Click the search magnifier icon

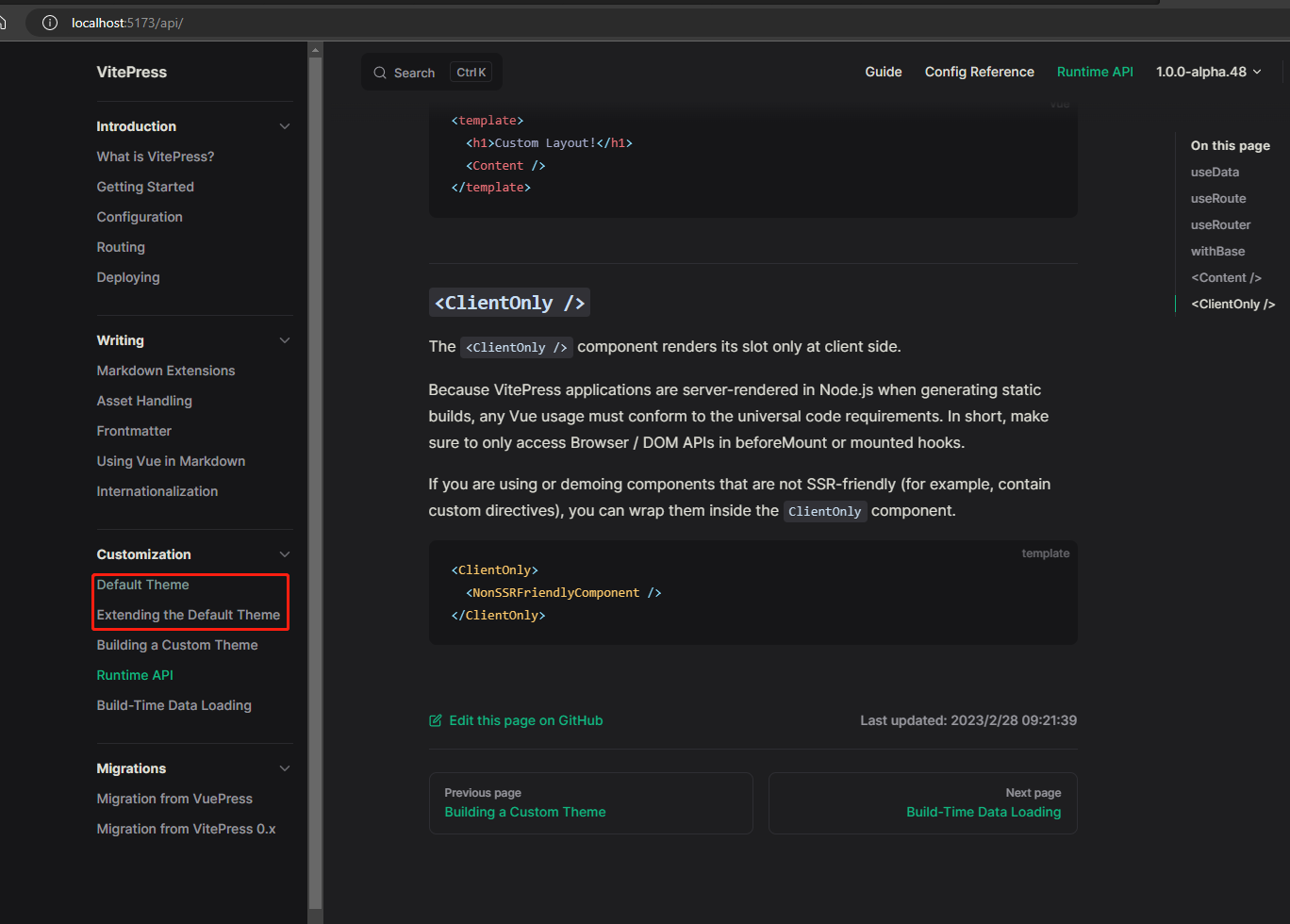coord(380,72)
